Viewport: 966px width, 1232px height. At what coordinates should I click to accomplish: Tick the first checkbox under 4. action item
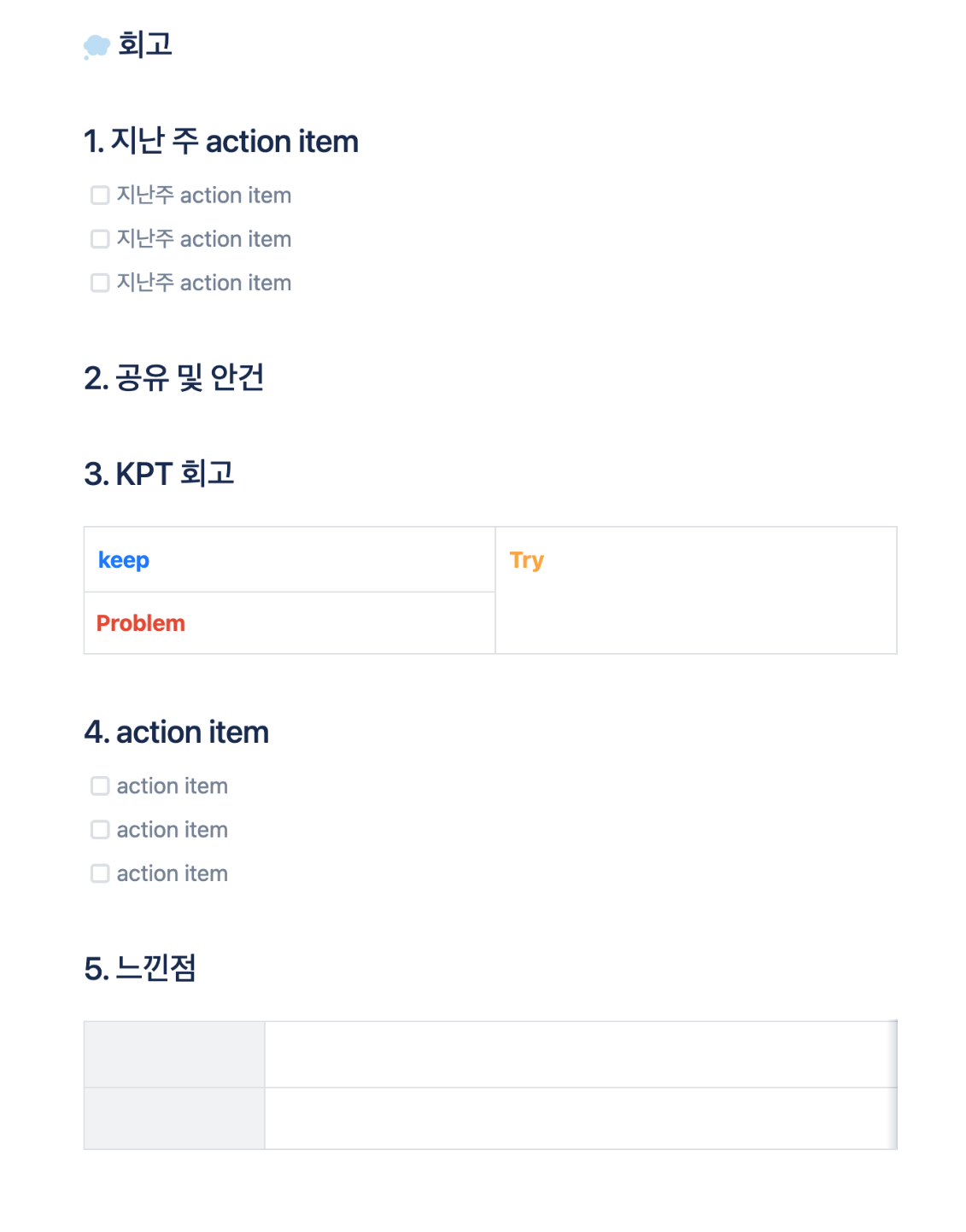pos(100,786)
